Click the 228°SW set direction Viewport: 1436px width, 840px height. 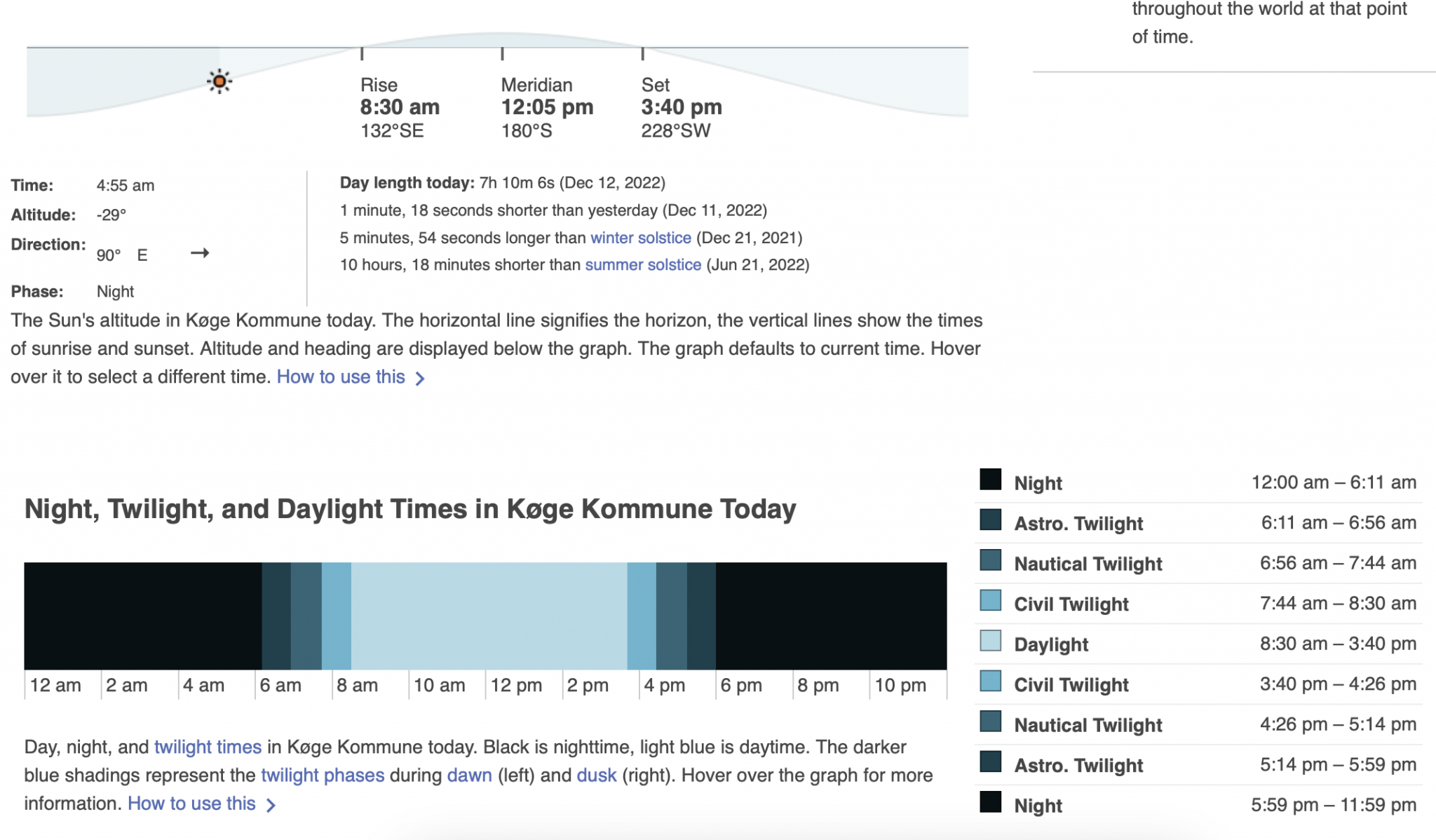point(676,131)
